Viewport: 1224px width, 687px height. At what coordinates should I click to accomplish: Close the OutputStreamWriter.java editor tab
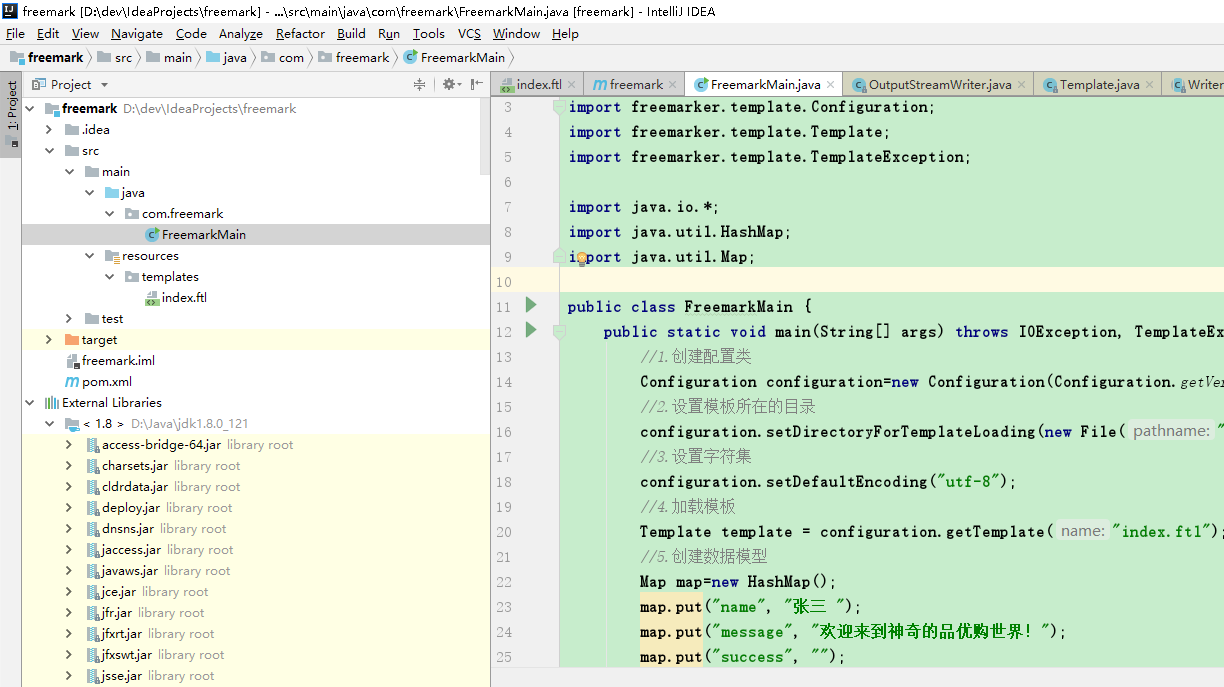point(1022,85)
